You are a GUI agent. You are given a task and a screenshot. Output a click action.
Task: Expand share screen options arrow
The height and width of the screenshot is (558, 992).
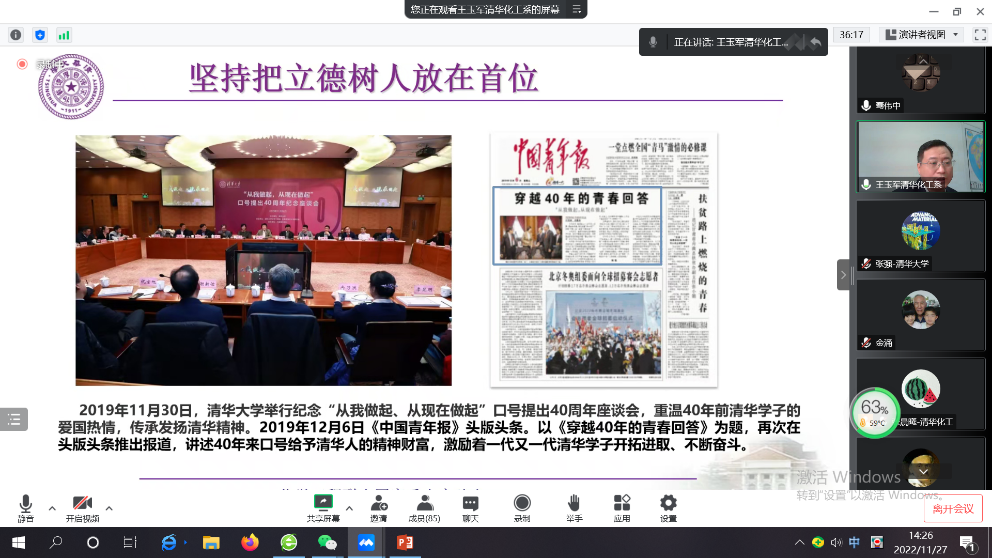(x=349, y=508)
